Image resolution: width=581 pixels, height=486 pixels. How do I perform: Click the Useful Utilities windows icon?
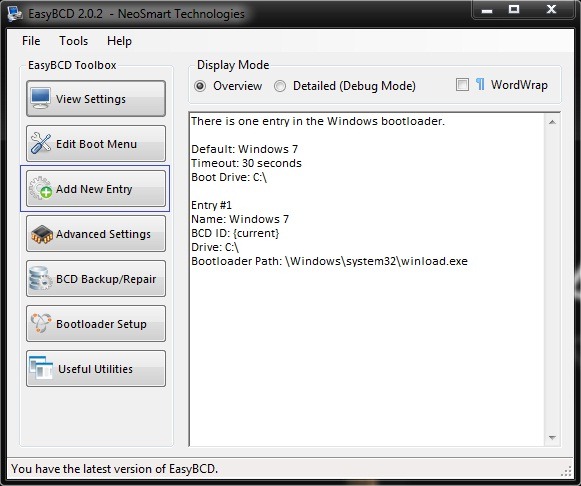pyautogui.click(x=41, y=368)
